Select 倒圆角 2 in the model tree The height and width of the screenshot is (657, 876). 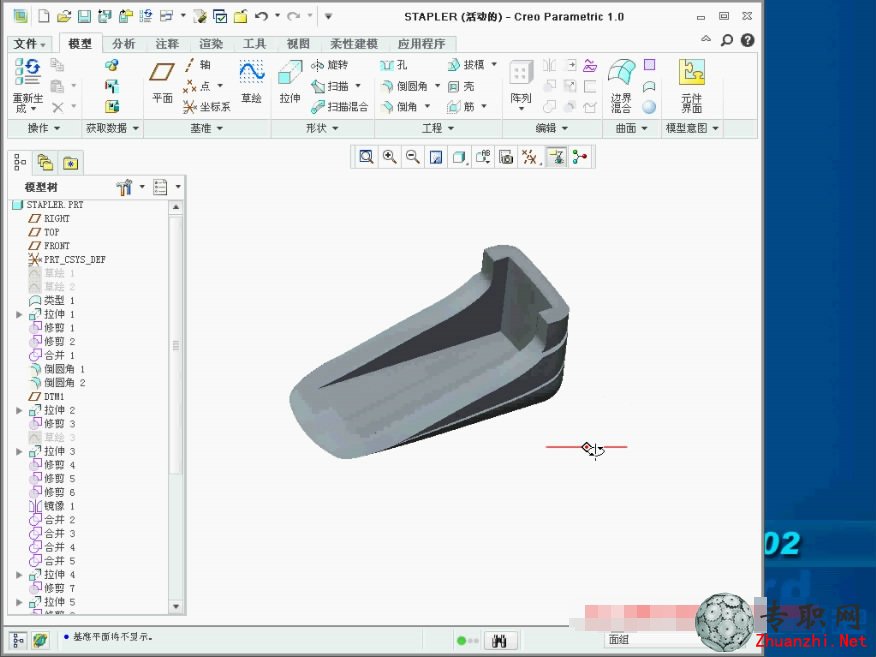[57, 383]
